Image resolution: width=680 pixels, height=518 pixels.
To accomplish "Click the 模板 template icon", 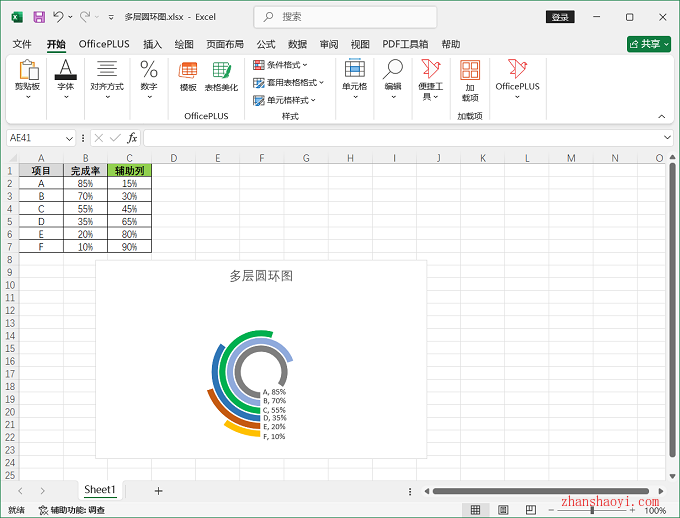I will 188,77.
